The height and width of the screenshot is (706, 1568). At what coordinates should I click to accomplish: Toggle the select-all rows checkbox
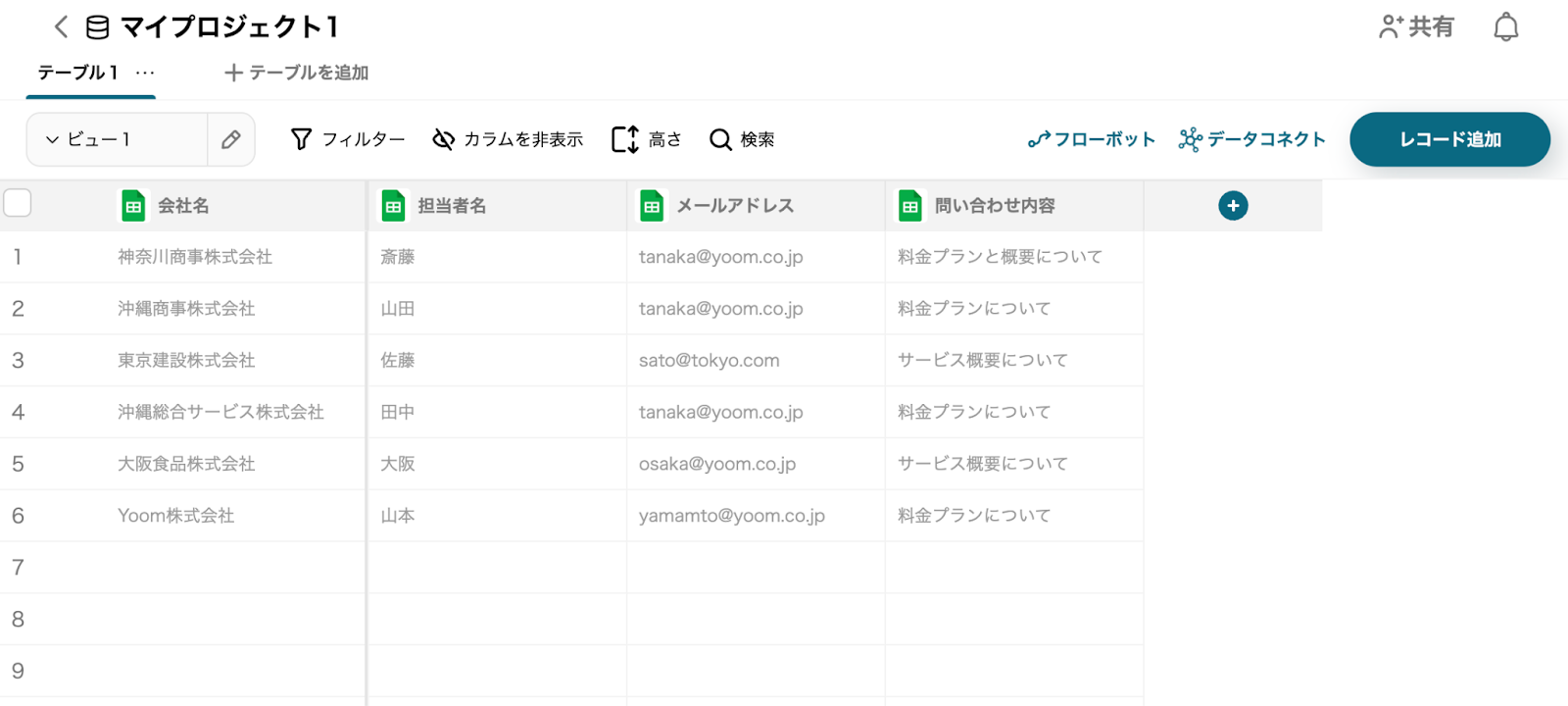pos(18,203)
